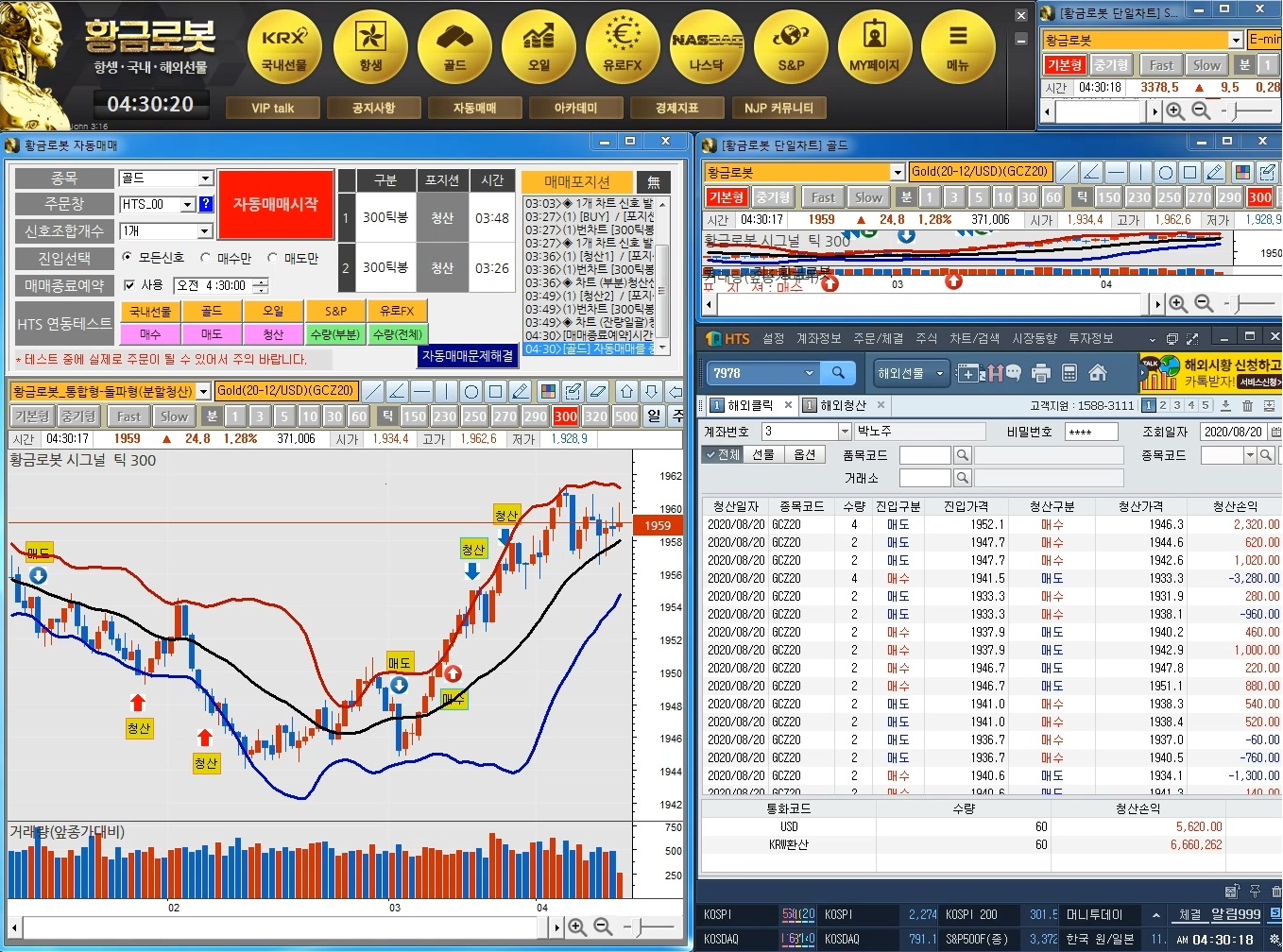The height and width of the screenshot is (952, 1283).
Task: Open the KRX 국내선물 gold circle icon
Action: 284,47
